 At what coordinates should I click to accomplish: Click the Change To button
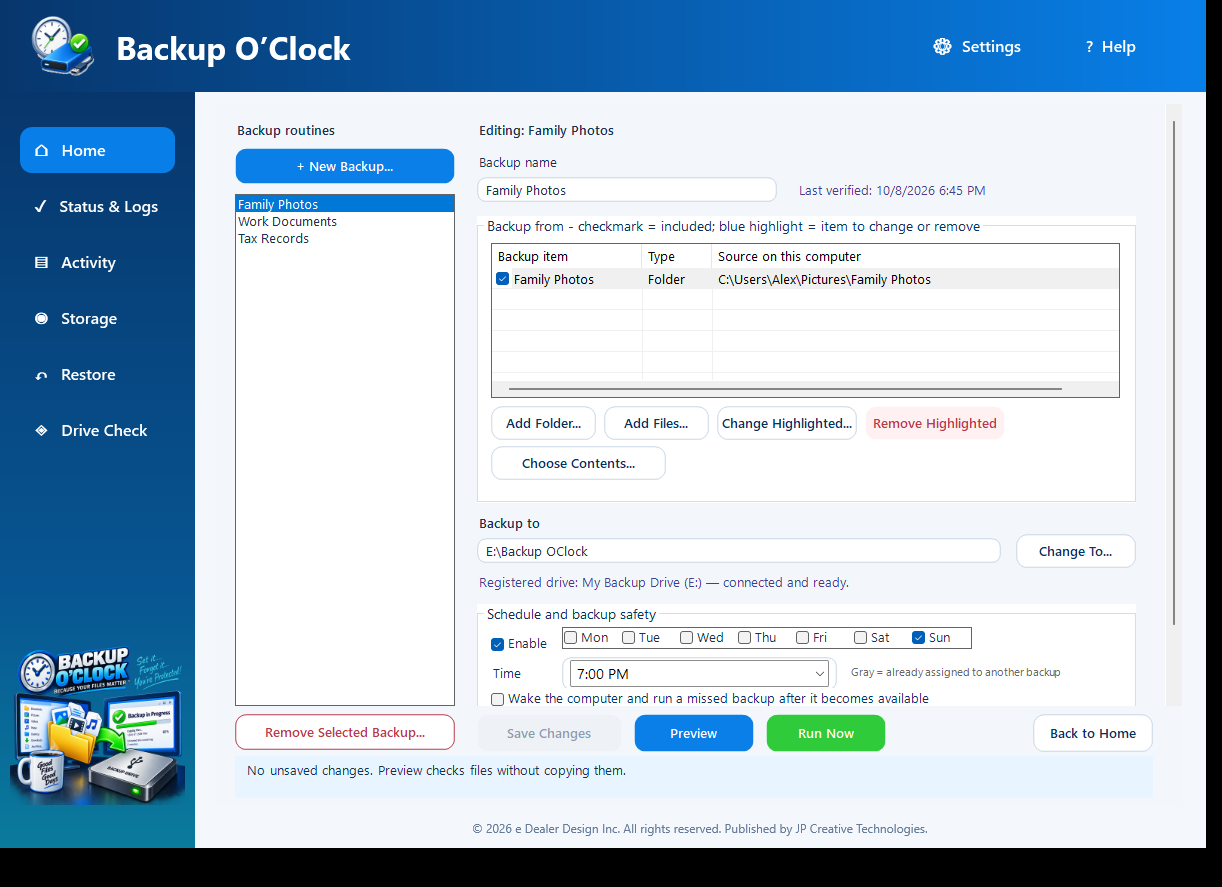tap(1075, 551)
